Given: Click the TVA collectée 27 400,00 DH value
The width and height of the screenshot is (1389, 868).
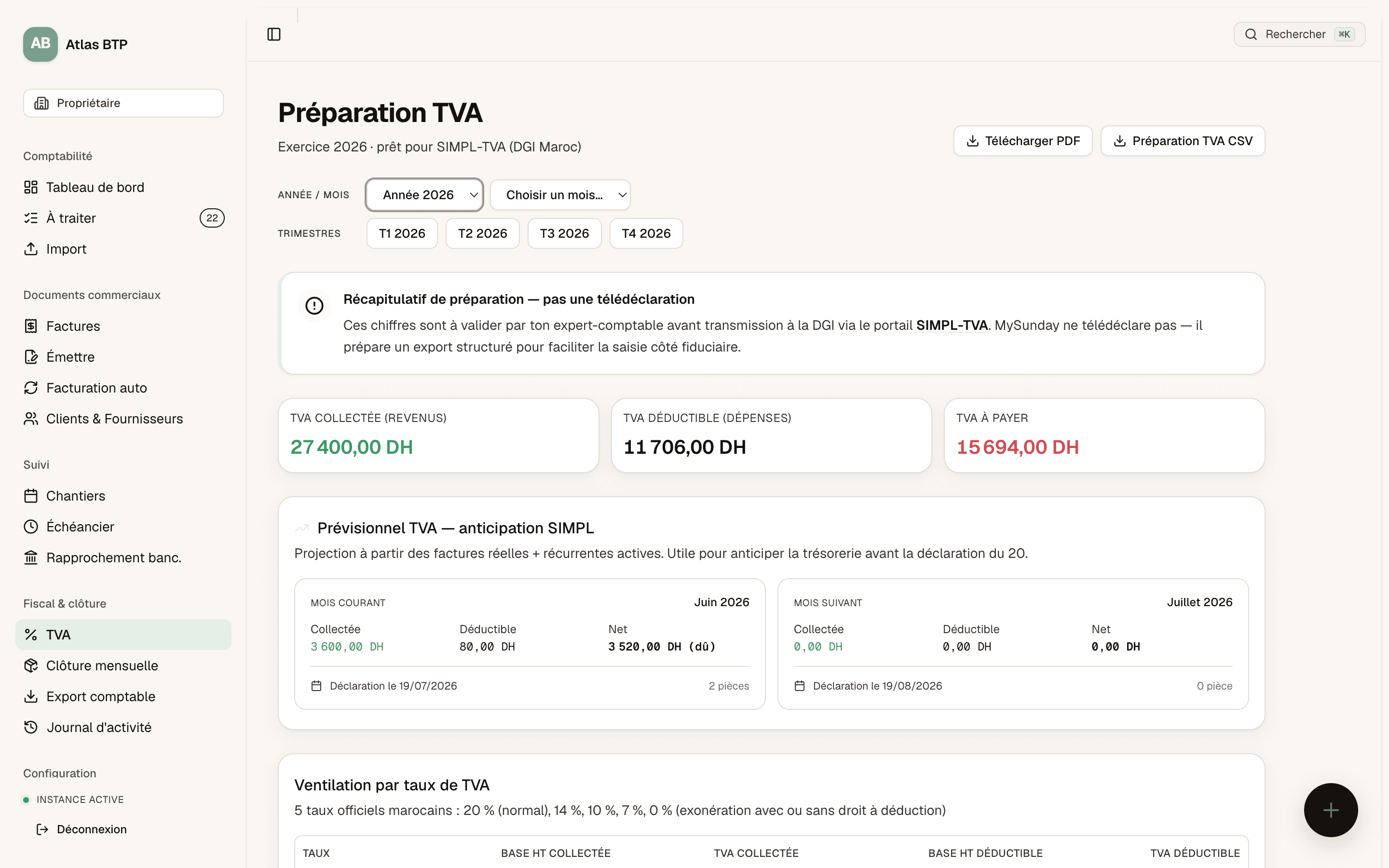Looking at the screenshot, I should pyautogui.click(x=351, y=447).
